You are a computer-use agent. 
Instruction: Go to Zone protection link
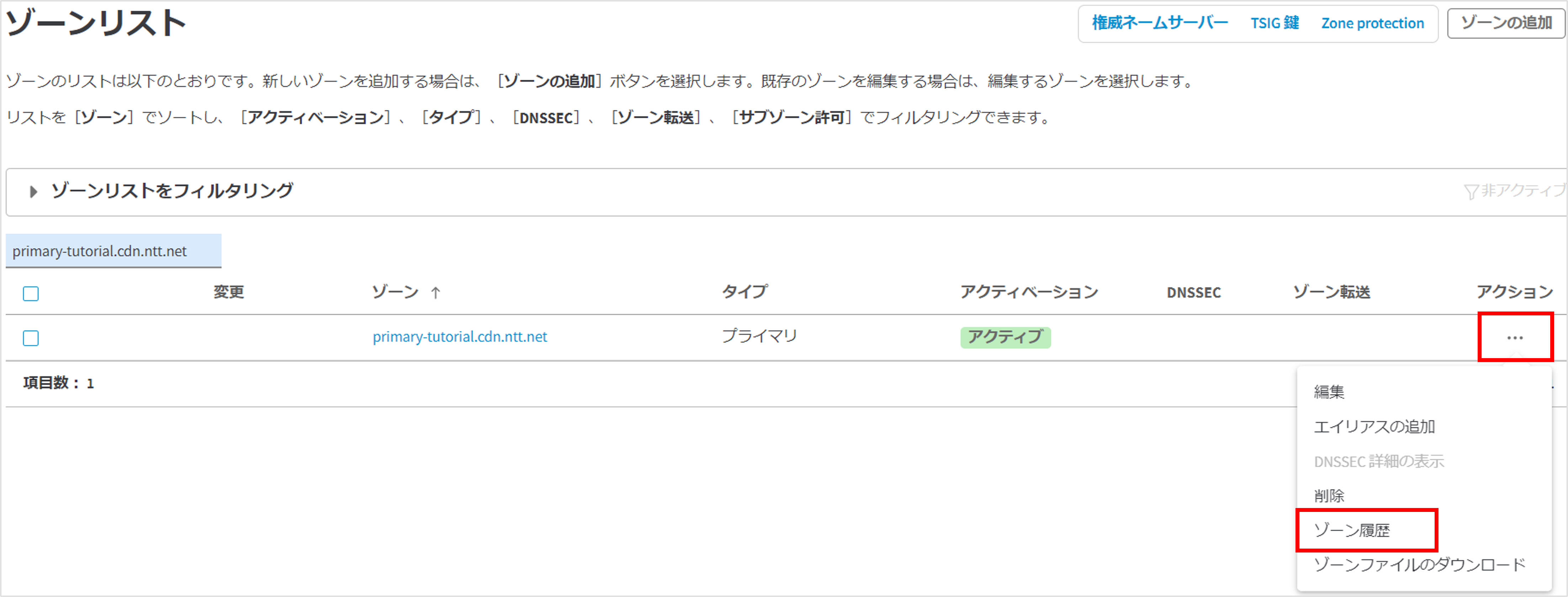[1373, 23]
